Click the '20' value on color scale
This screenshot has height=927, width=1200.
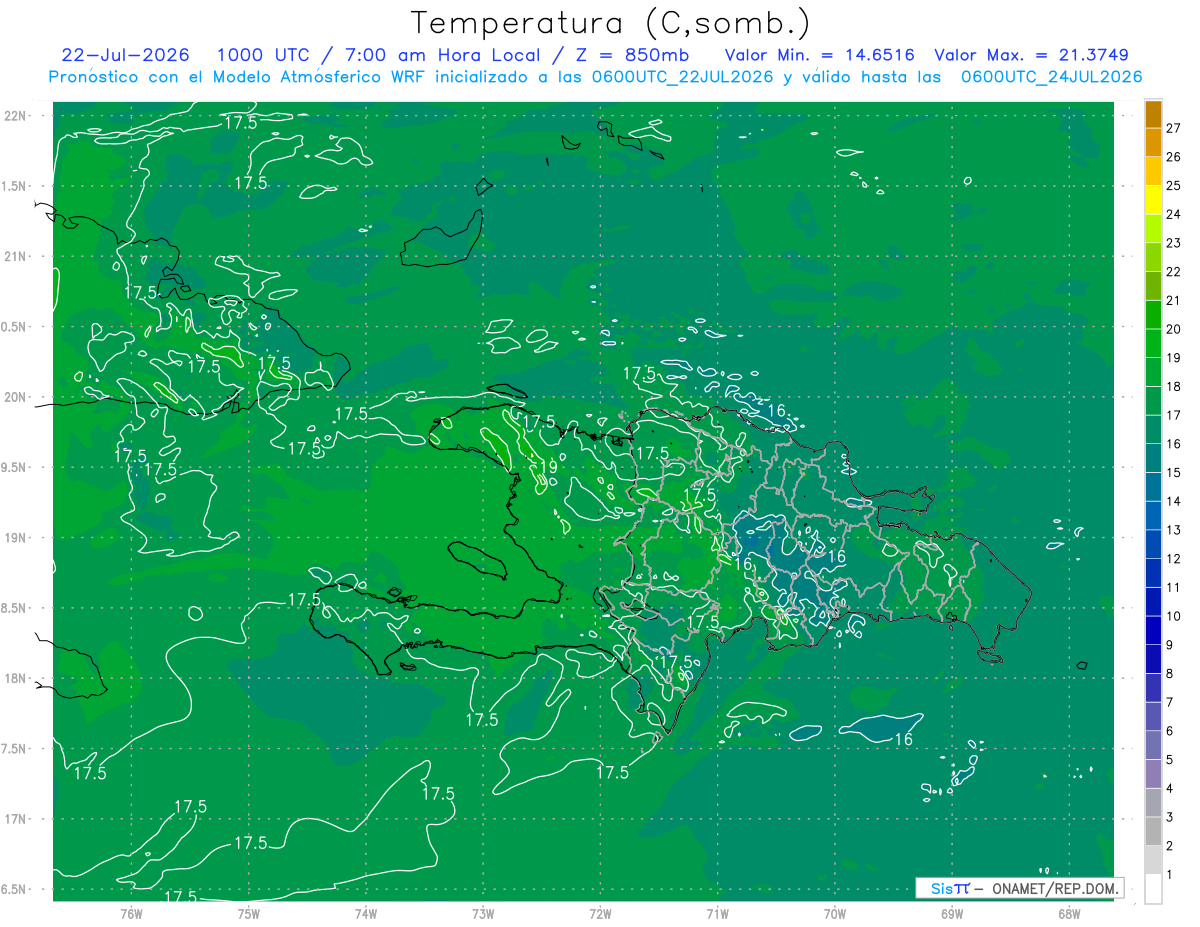point(1174,328)
